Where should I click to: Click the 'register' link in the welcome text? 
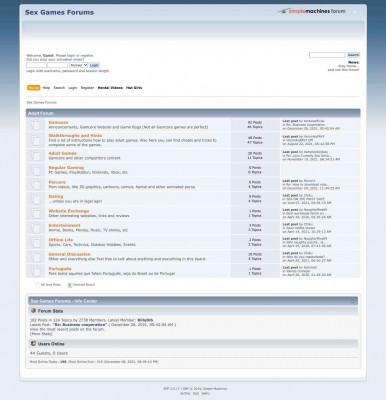point(87,56)
